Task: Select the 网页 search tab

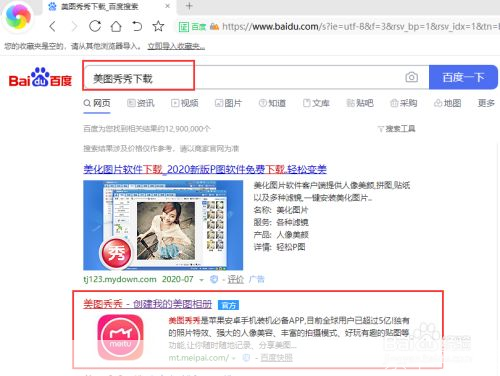Action: [x=97, y=103]
